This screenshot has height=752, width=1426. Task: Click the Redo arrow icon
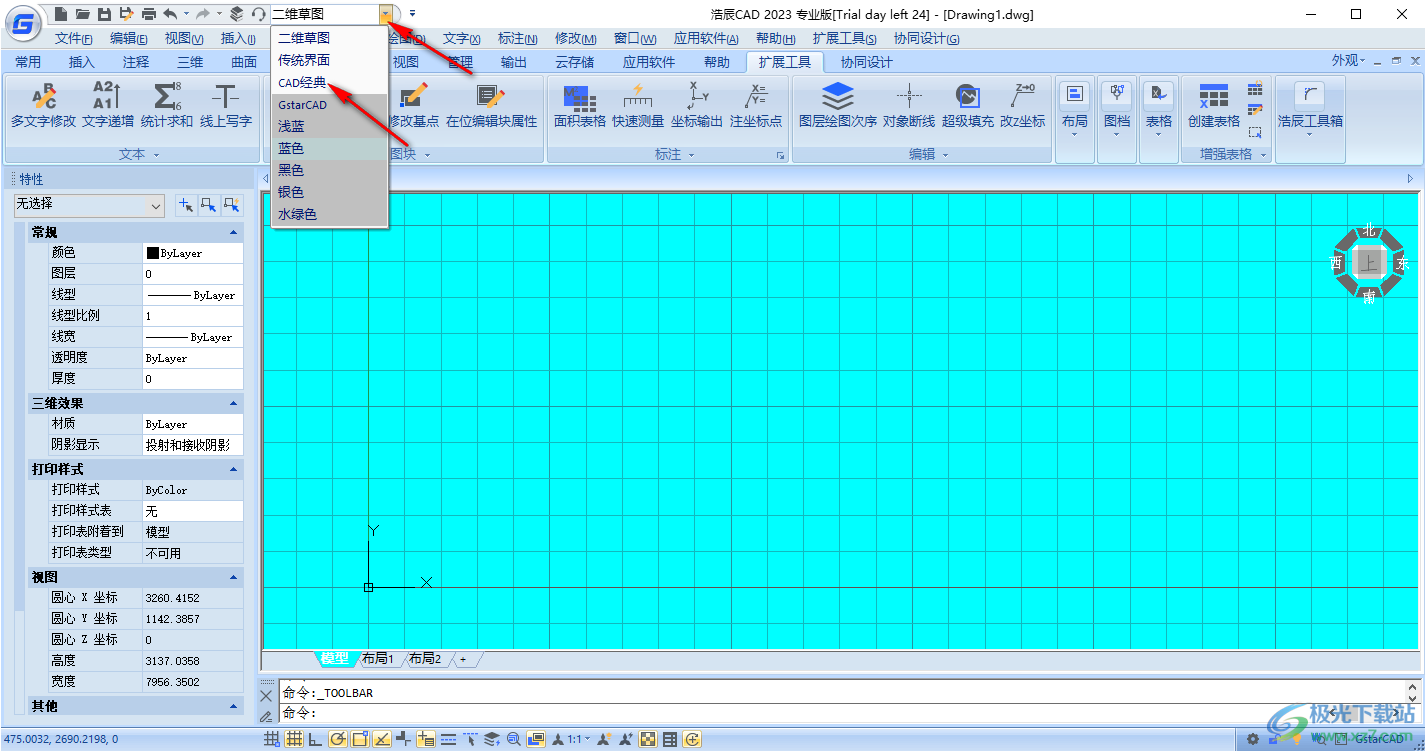point(203,14)
